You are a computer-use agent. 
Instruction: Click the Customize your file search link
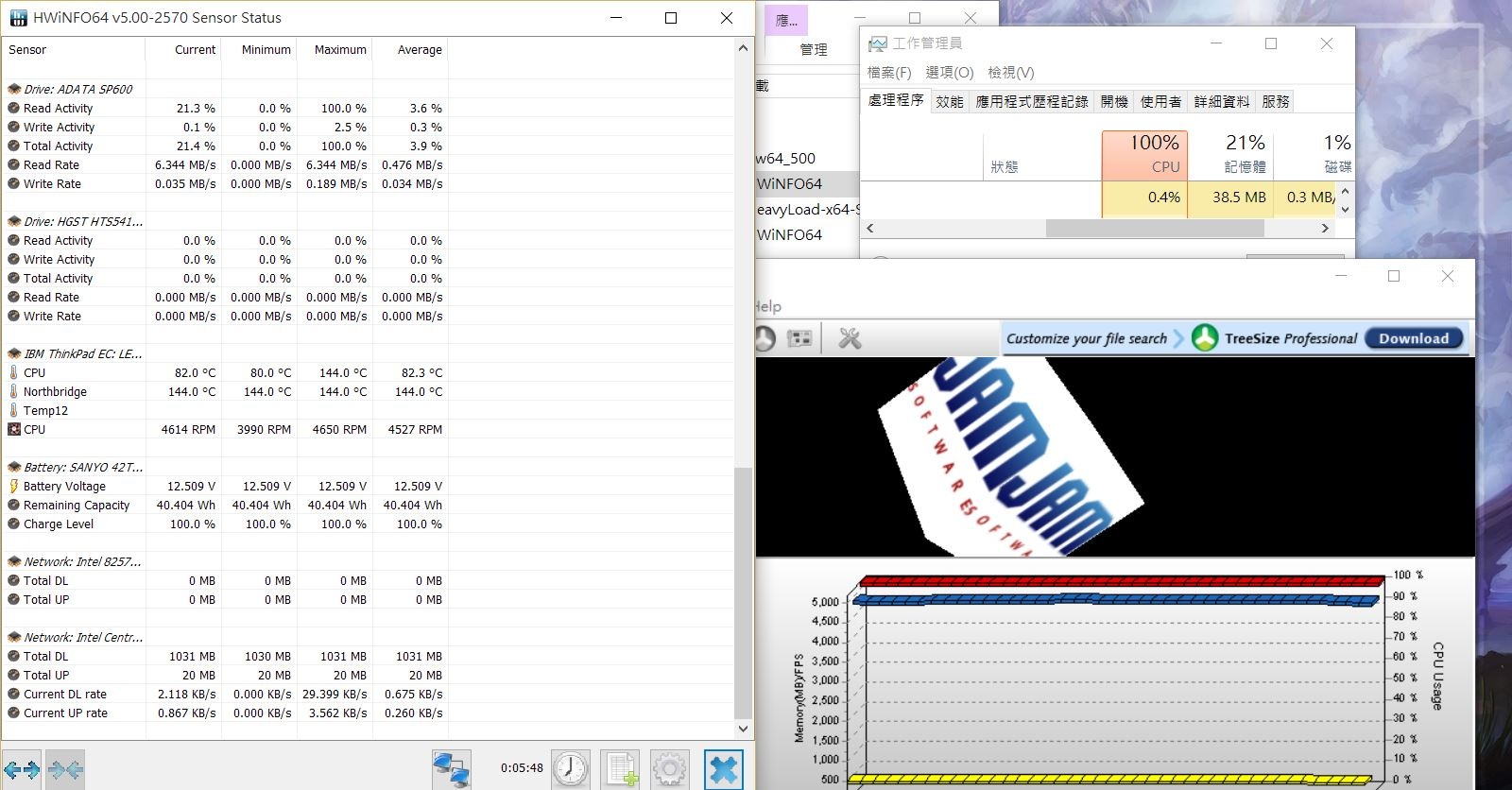(1087, 338)
